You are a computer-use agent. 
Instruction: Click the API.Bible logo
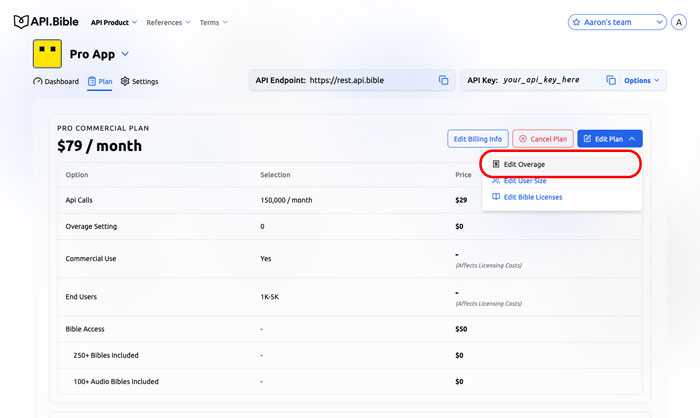point(46,21)
